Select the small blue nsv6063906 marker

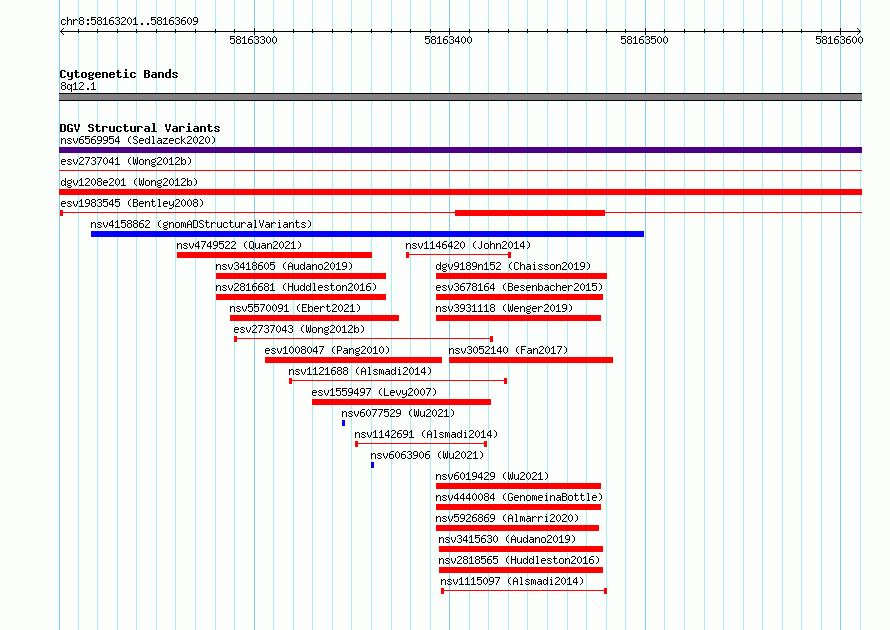[372, 465]
